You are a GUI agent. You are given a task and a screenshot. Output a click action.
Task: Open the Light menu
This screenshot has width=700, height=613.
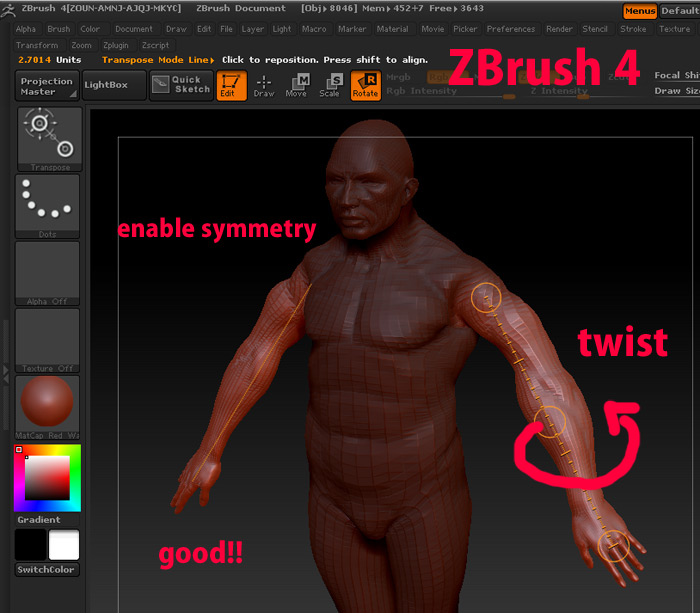pyautogui.click(x=282, y=29)
